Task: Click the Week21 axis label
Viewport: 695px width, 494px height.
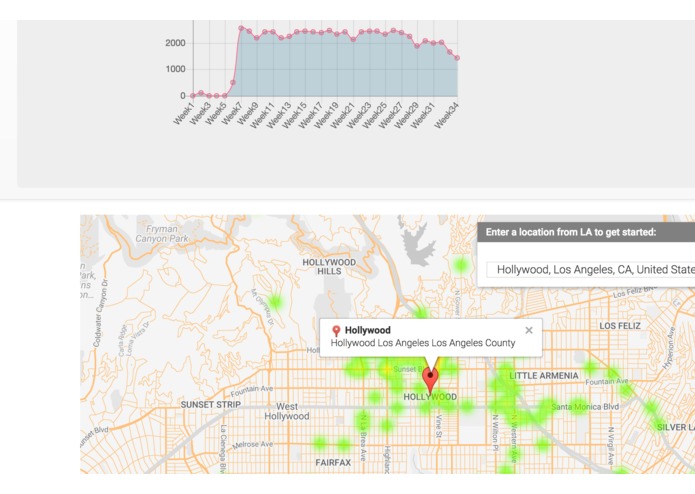Action: click(x=343, y=115)
